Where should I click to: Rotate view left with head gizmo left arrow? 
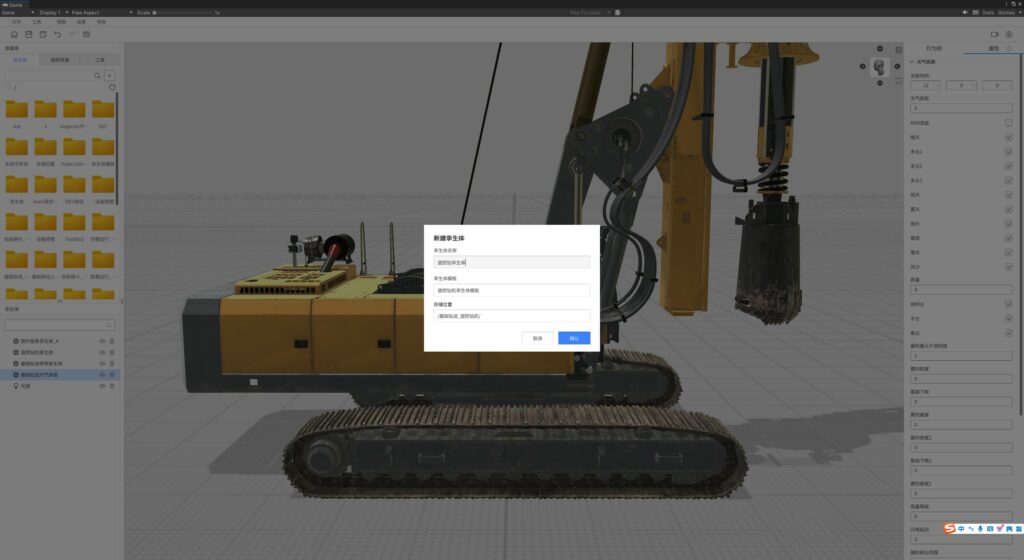[863, 66]
